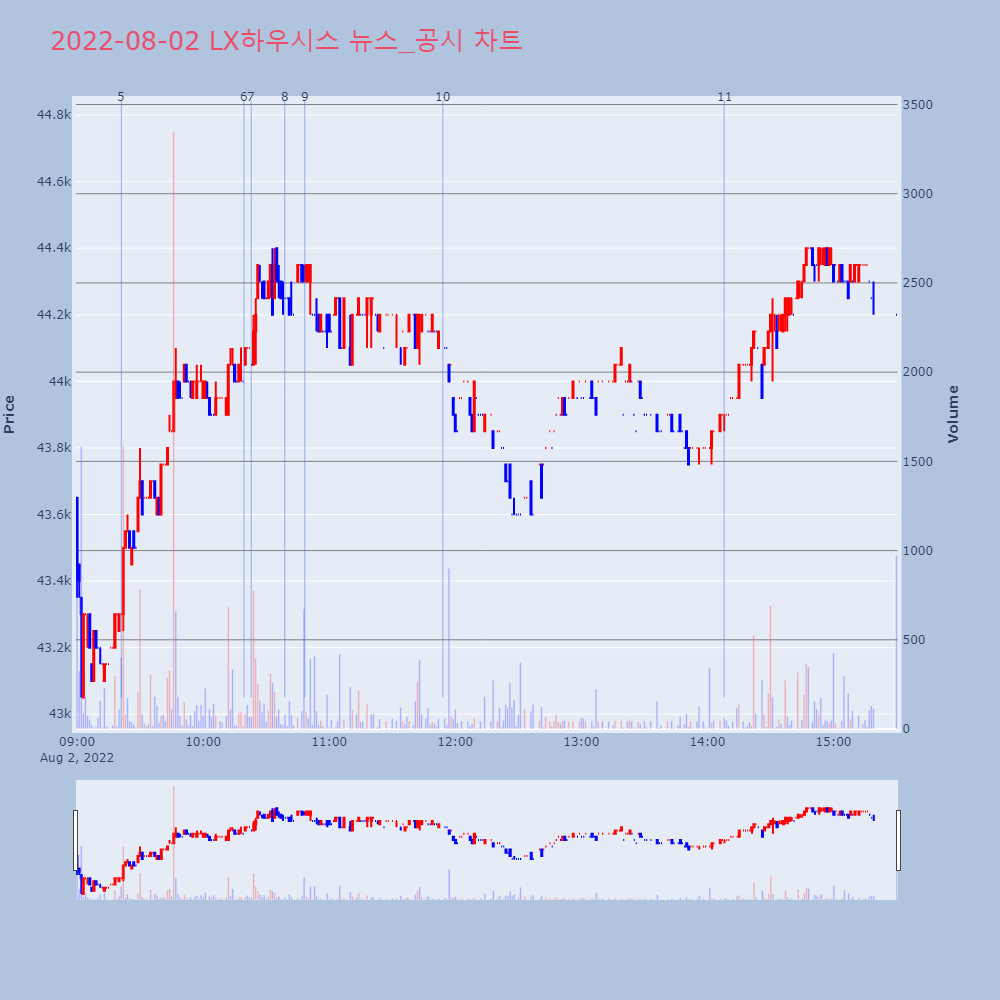Click the '1000' volume axis label
1000x1000 pixels.
917,550
